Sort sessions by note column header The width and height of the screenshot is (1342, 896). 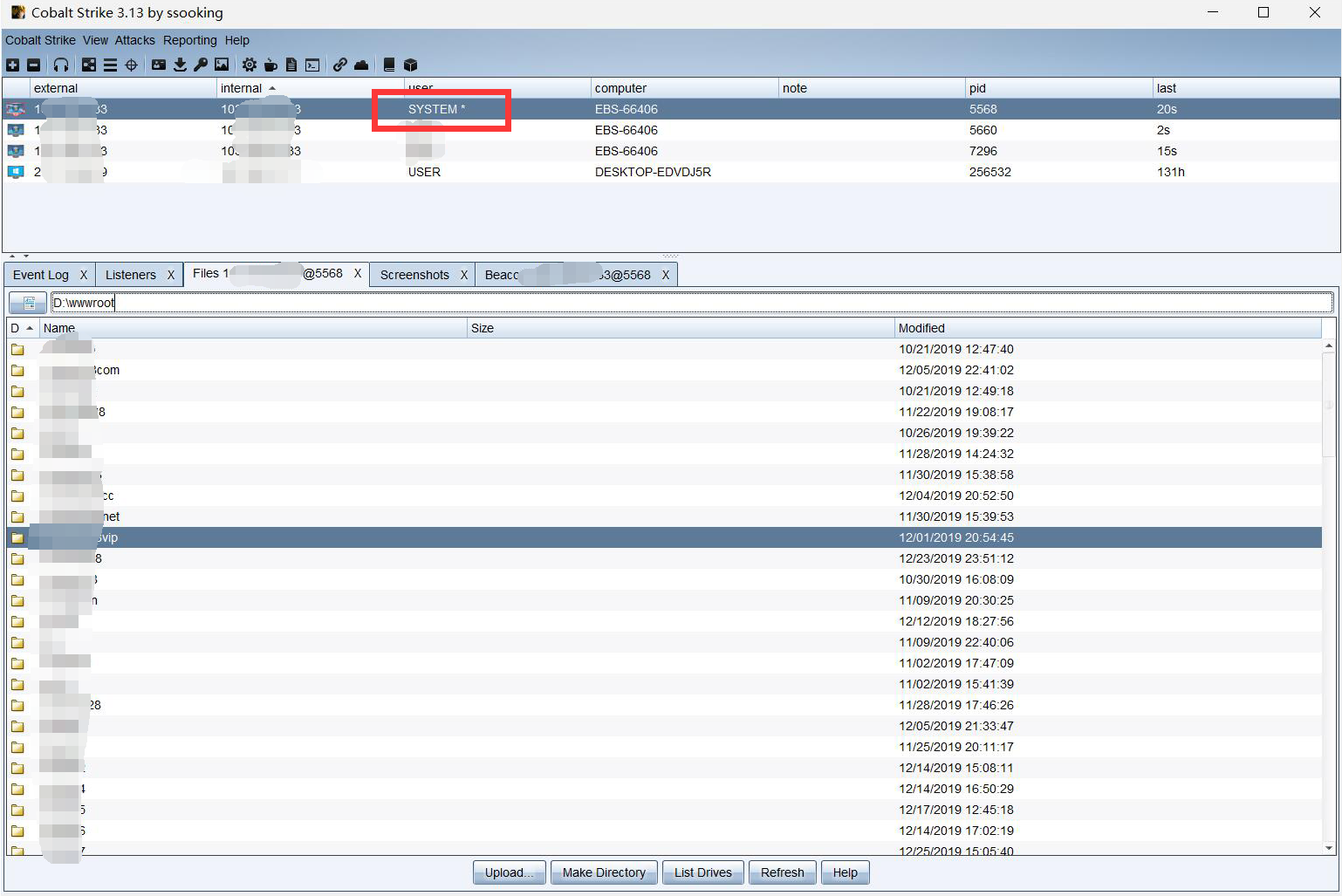(x=872, y=88)
